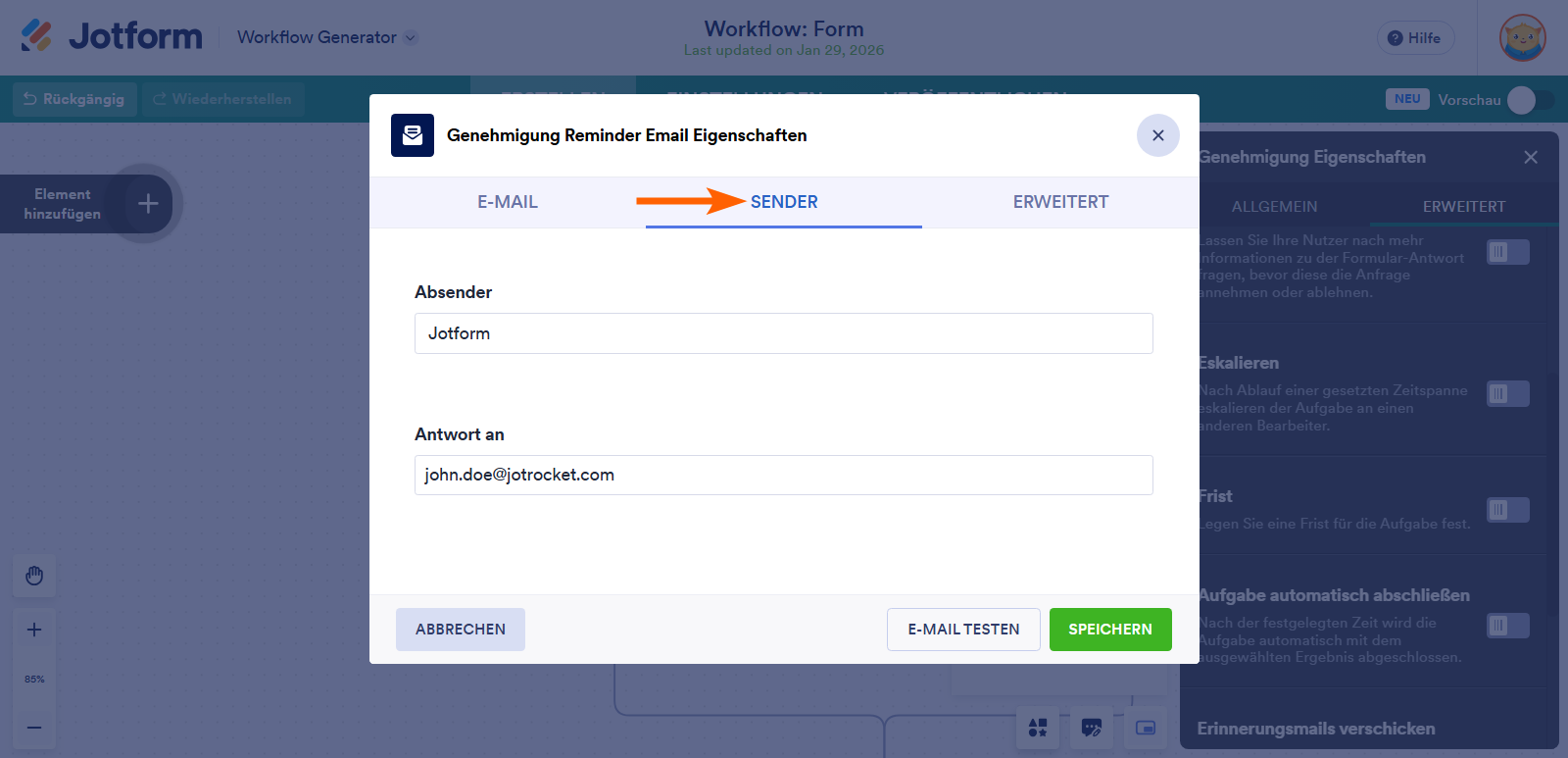Enable the Frist deadline toggle
This screenshot has height=758, width=1568.
click(x=1507, y=510)
